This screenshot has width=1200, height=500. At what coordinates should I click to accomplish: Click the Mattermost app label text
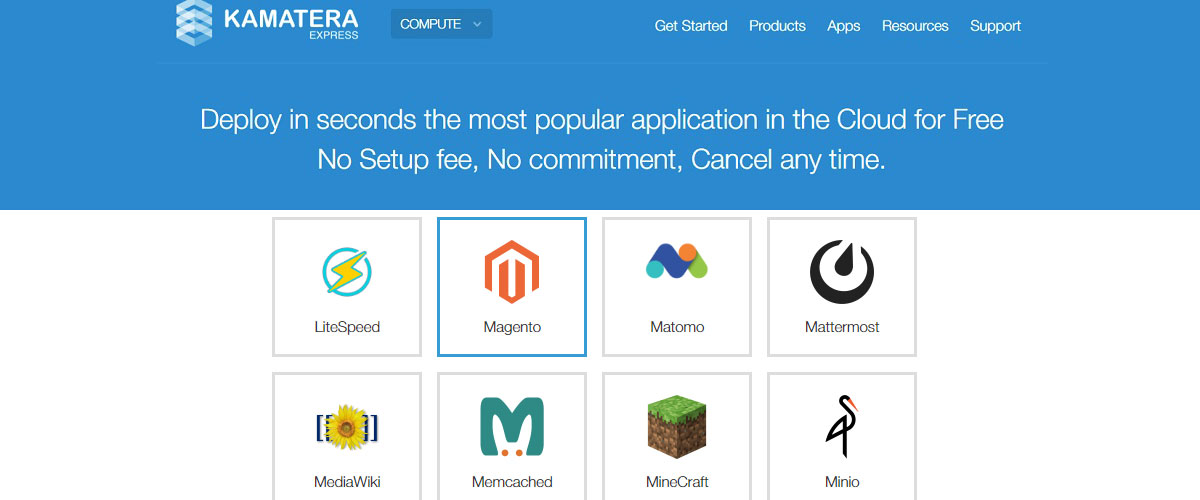tap(842, 327)
